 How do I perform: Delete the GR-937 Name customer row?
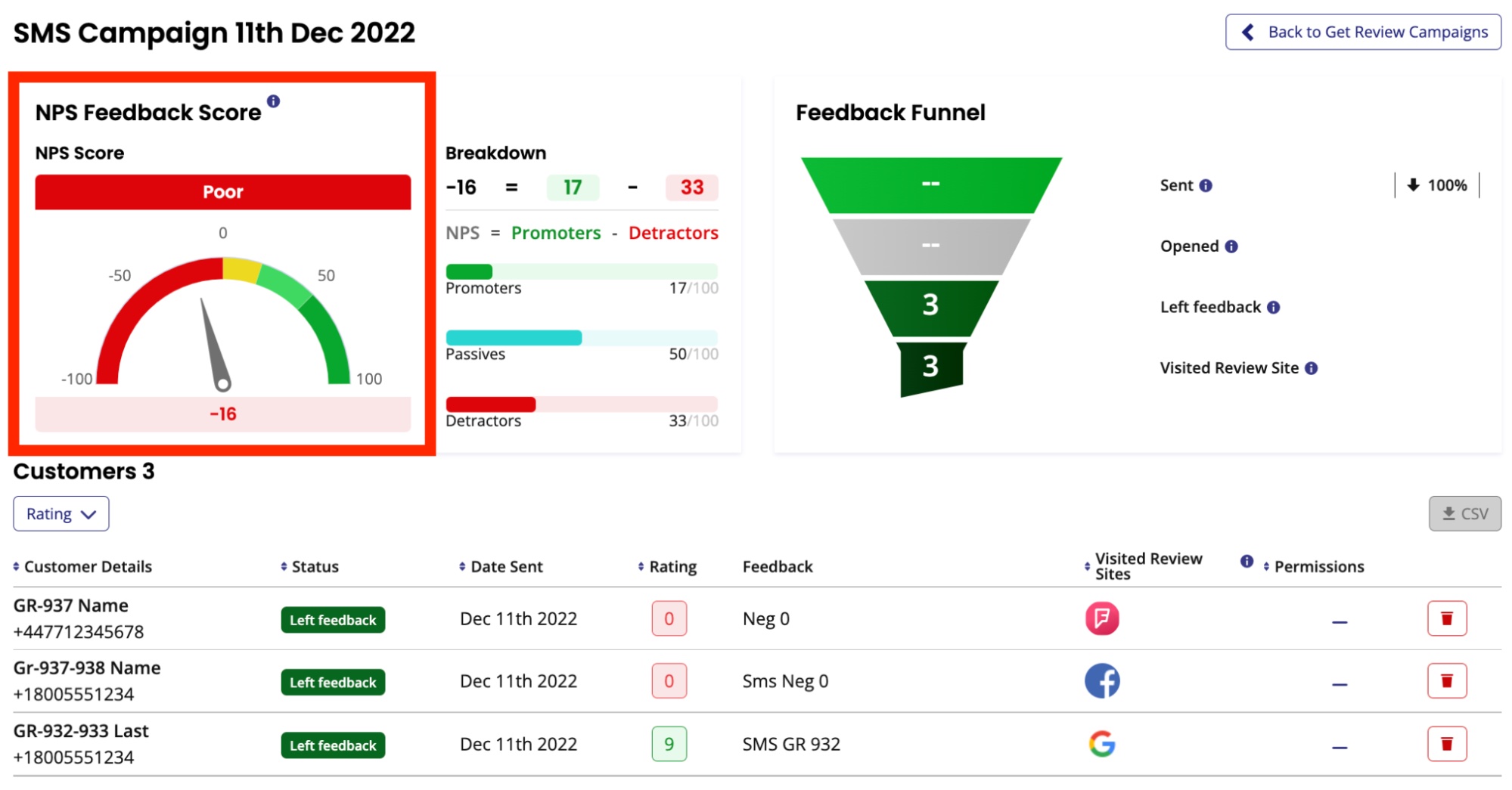point(1446,618)
